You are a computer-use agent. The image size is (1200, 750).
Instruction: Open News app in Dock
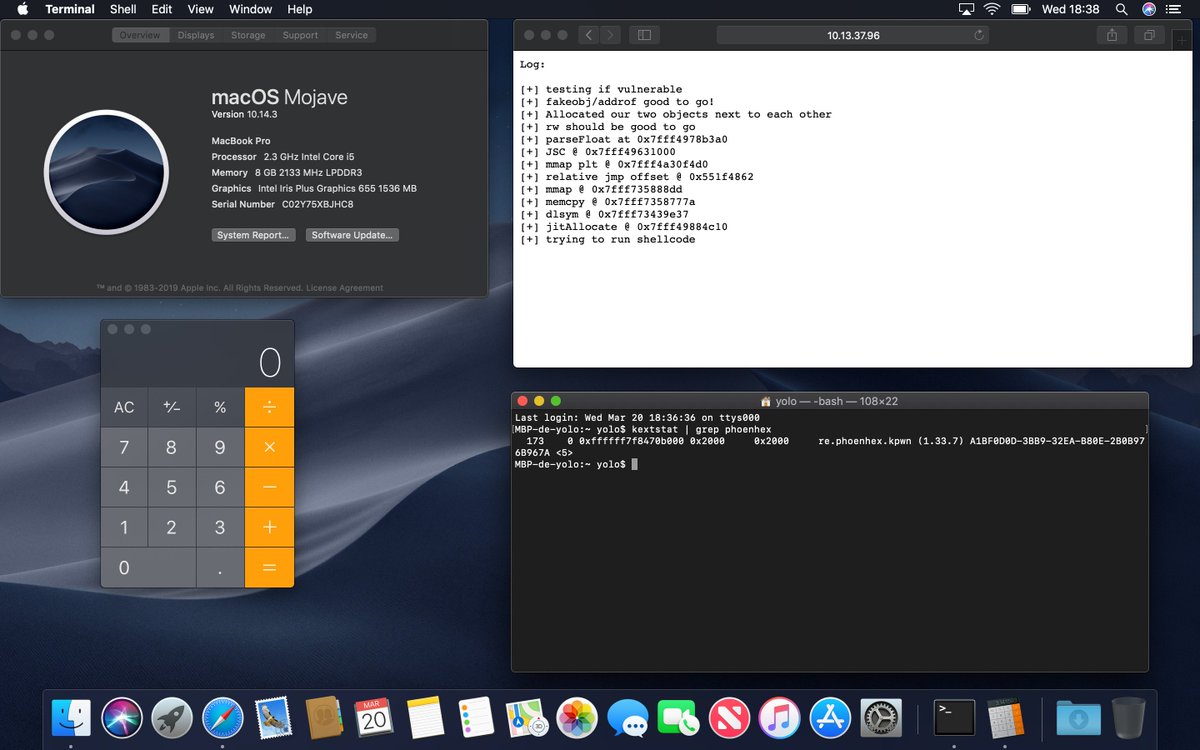pos(729,717)
